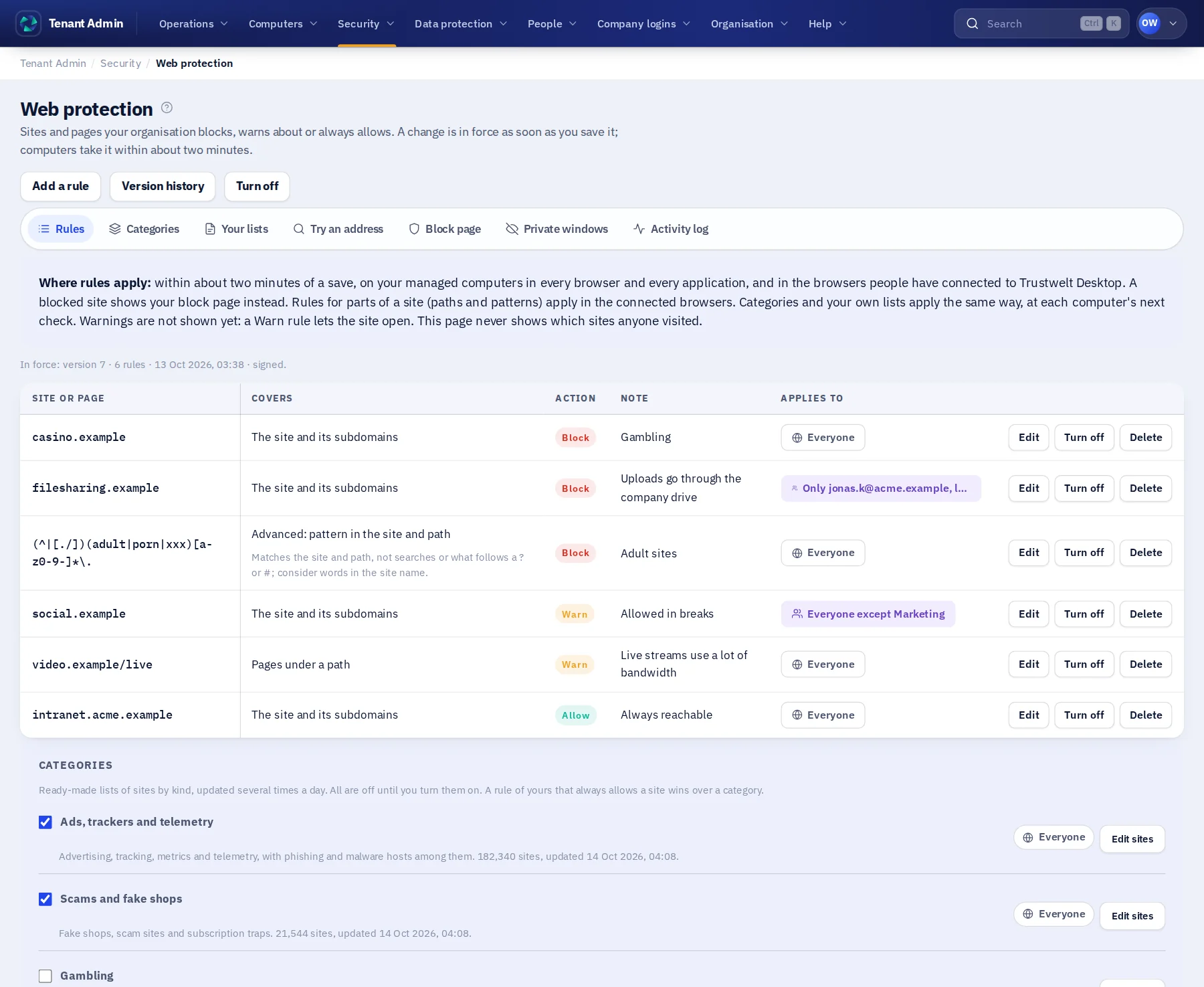Click the Add a rule button
Screen dimensions: 1204x987
(x=60, y=186)
